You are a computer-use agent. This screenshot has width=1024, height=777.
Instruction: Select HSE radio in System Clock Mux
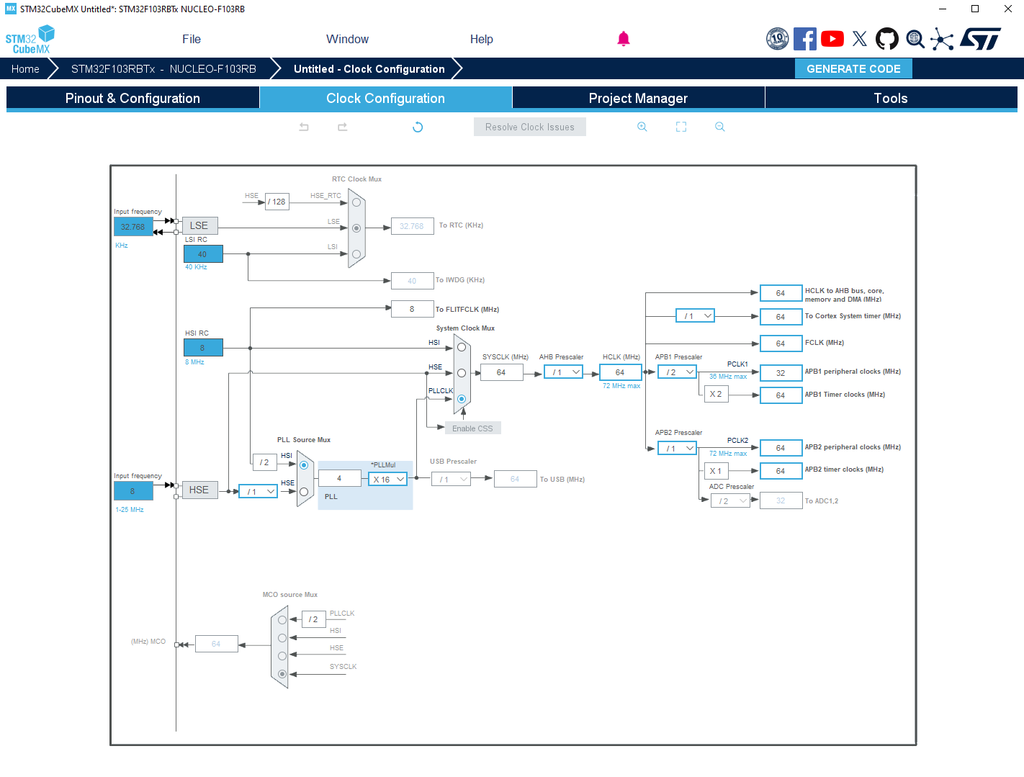(x=462, y=373)
